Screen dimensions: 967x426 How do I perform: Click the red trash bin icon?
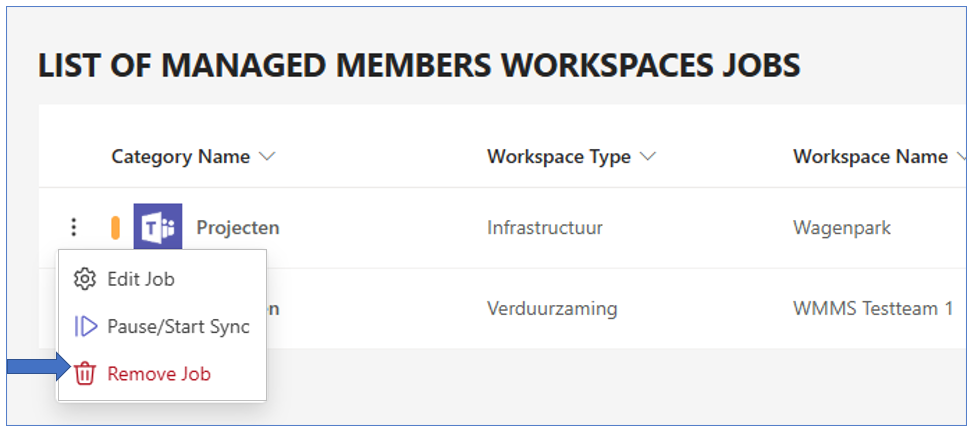pos(84,374)
